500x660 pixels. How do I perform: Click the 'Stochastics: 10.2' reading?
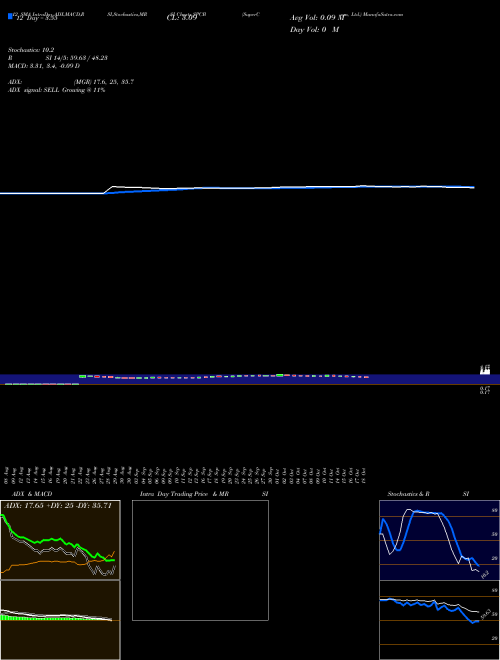point(31,50)
